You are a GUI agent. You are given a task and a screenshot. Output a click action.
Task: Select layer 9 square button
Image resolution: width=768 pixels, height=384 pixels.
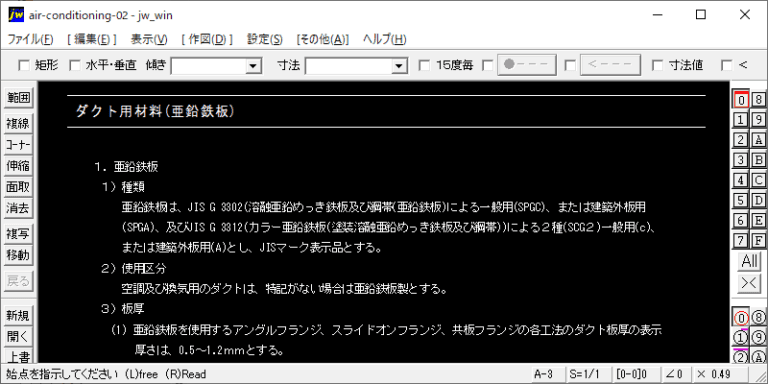759,120
